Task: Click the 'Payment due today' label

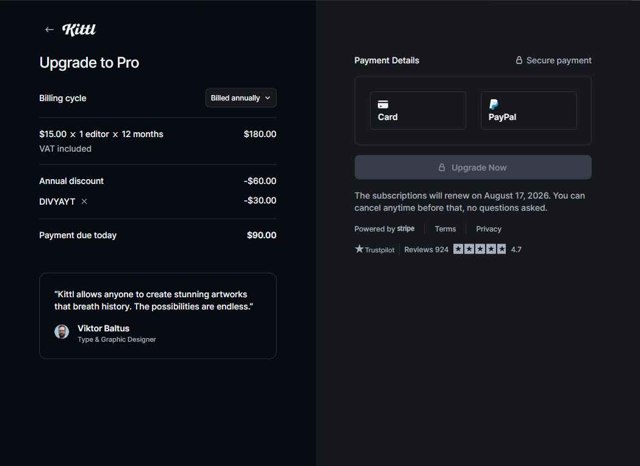Action: pyautogui.click(x=78, y=235)
